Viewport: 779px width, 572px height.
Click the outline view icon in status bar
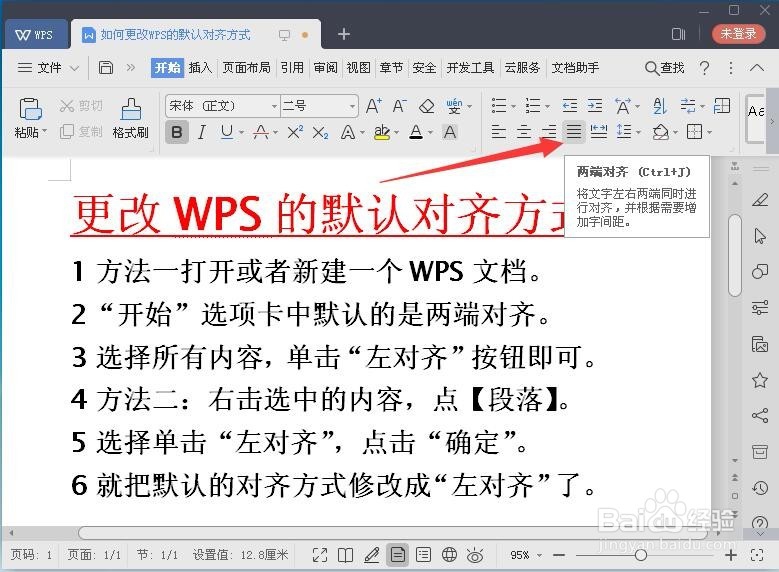(x=423, y=555)
